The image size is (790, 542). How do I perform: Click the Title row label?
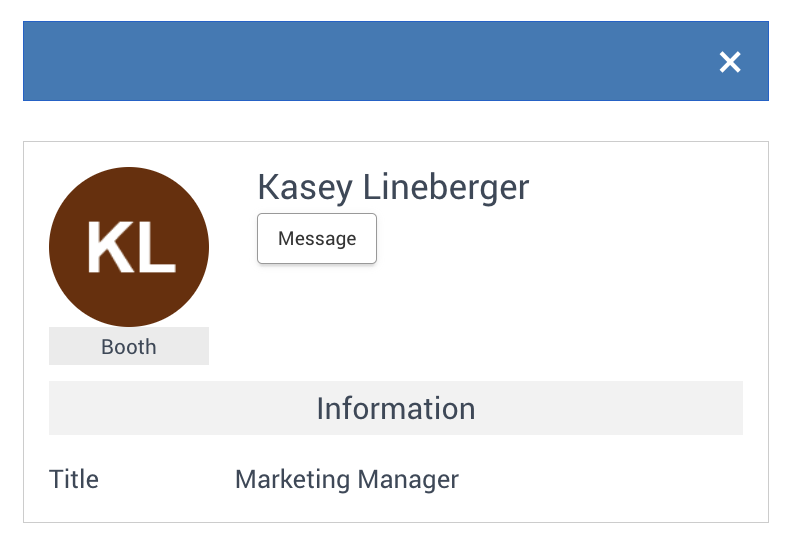click(x=74, y=479)
